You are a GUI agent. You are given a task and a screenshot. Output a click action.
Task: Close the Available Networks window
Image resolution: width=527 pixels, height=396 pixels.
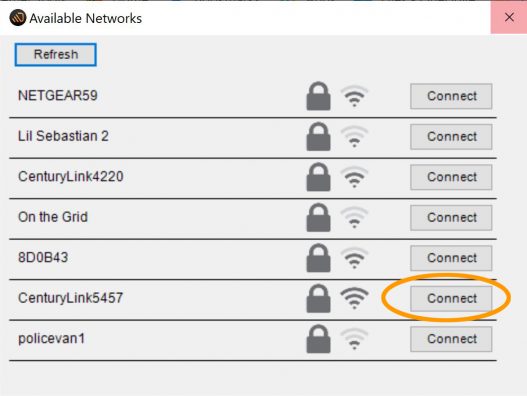[x=509, y=17]
